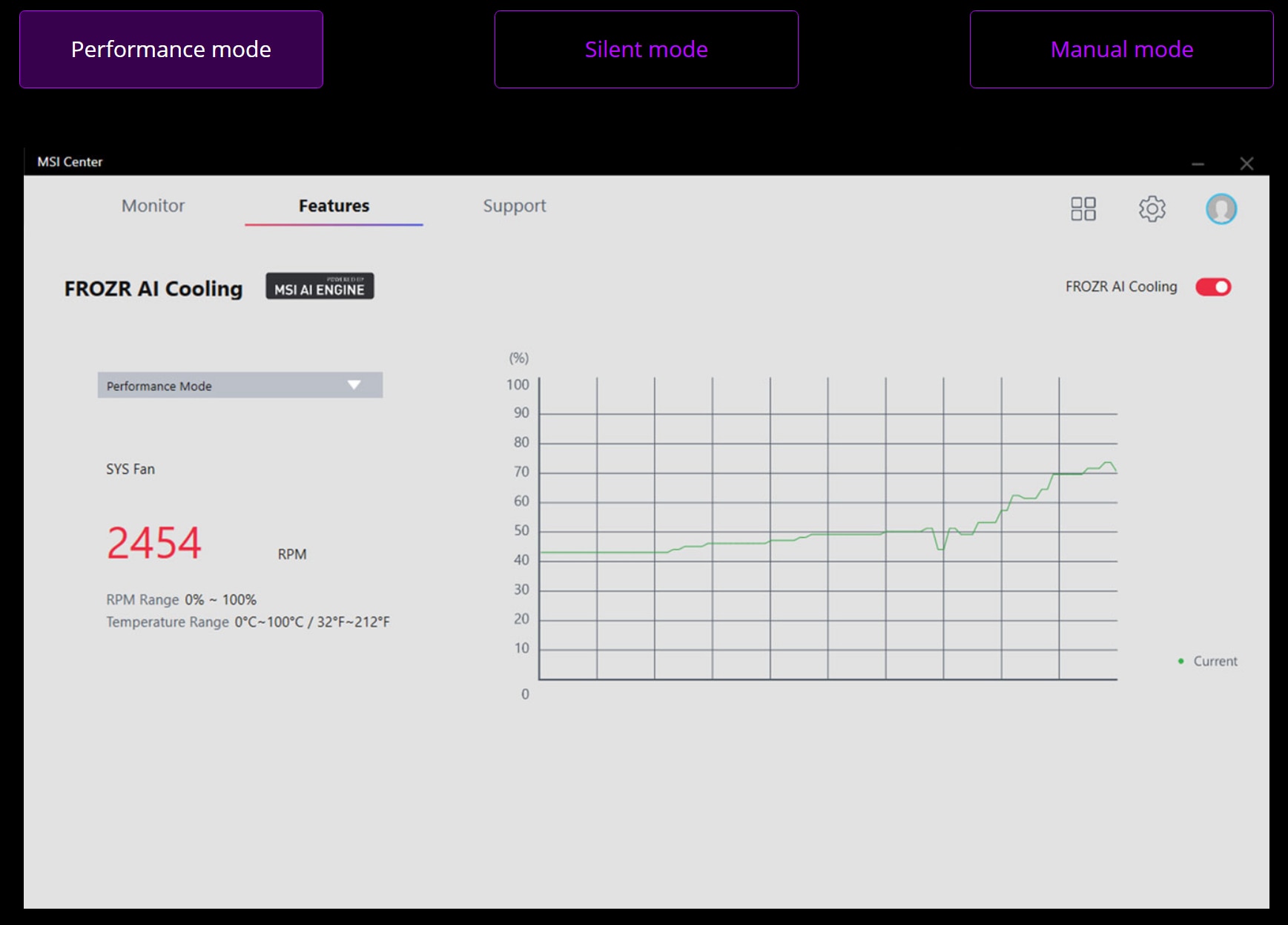Click the 2454 RPM fan speed value

[154, 543]
